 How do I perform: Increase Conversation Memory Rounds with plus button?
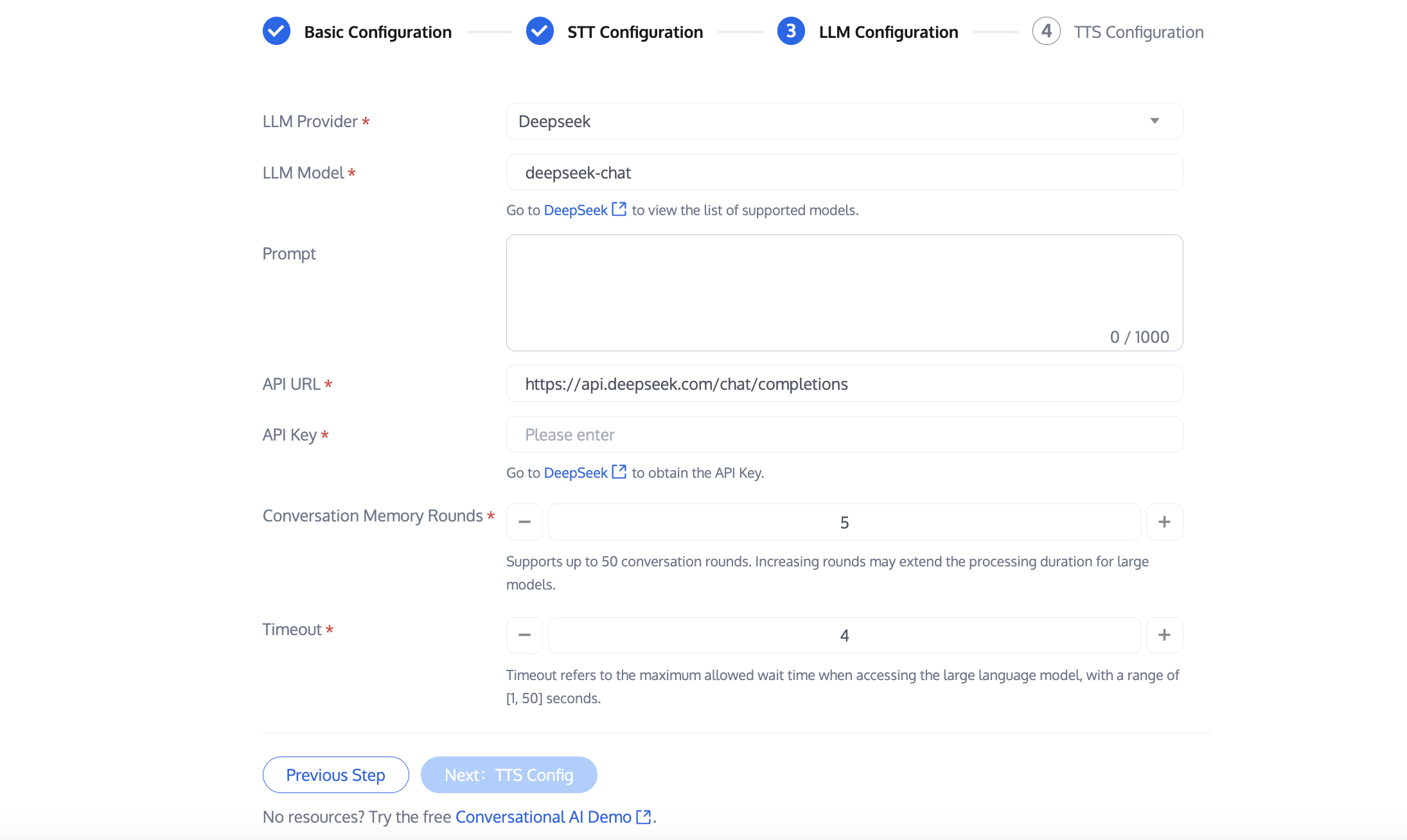(x=1164, y=522)
